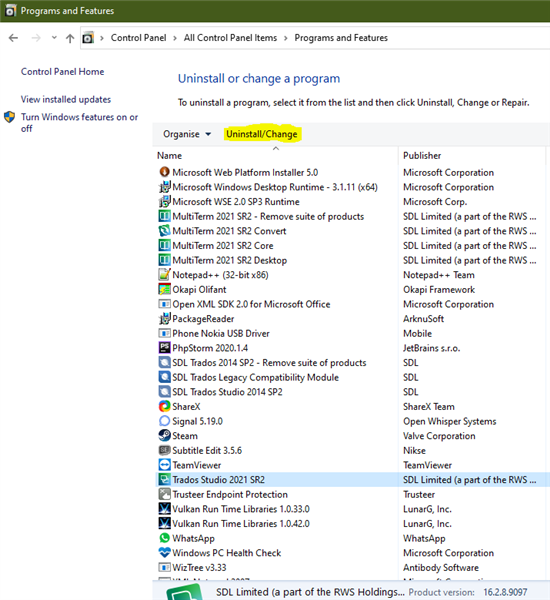The height and width of the screenshot is (600, 550).
Task: Expand the chevron after Control Panel breadcrumb
Action: coord(175,38)
